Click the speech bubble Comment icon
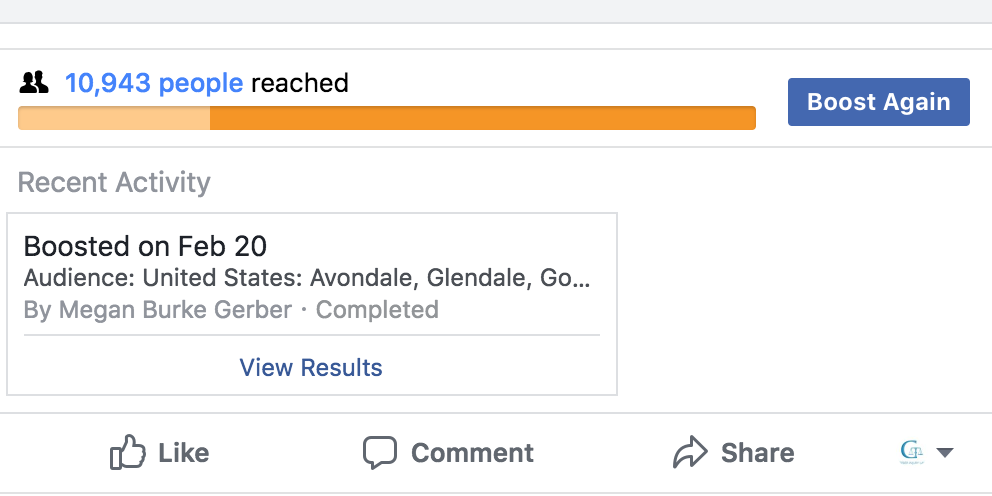This screenshot has height=496, width=992. [x=380, y=452]
